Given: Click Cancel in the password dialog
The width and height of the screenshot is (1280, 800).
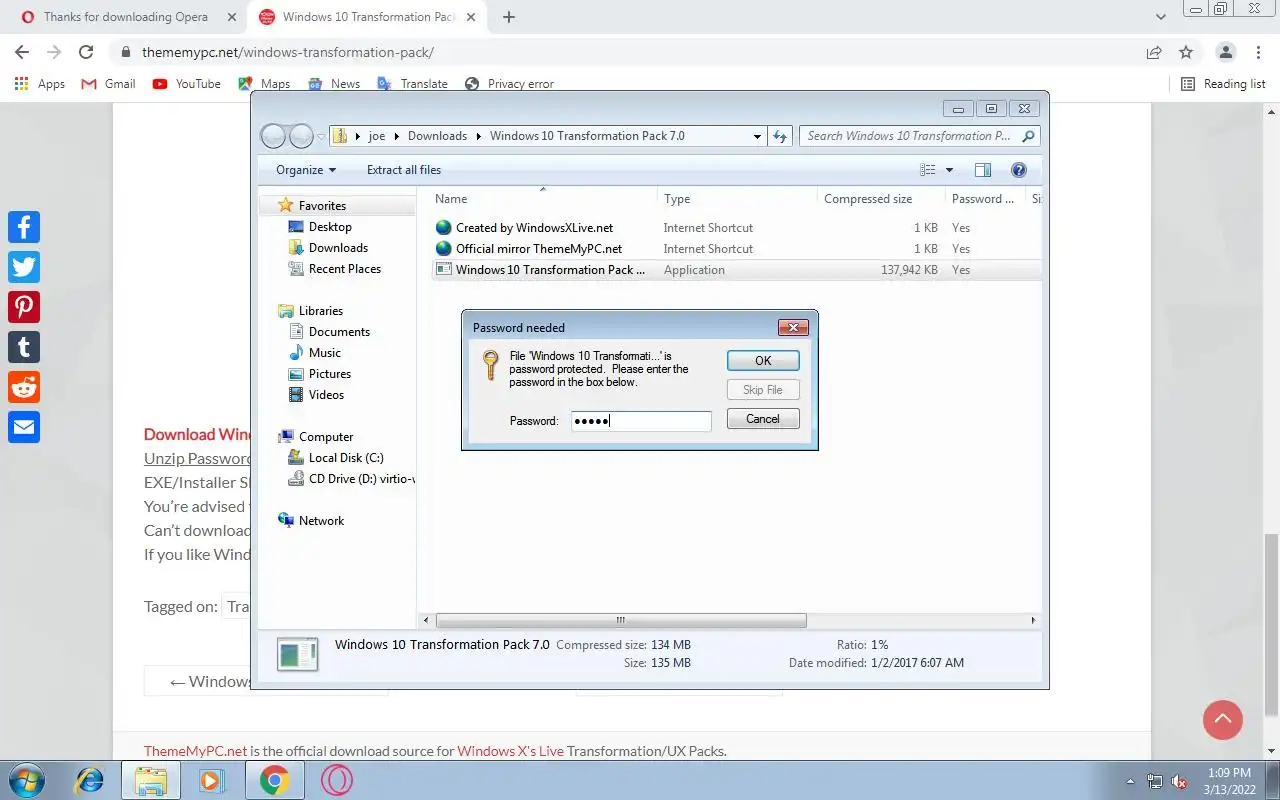Looking at the screenshot, I should click(x=763, y=419).
